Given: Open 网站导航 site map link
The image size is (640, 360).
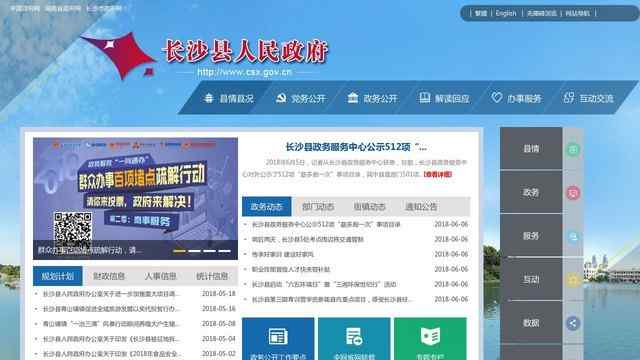Looking at the screenshot, I should [578, 13].
